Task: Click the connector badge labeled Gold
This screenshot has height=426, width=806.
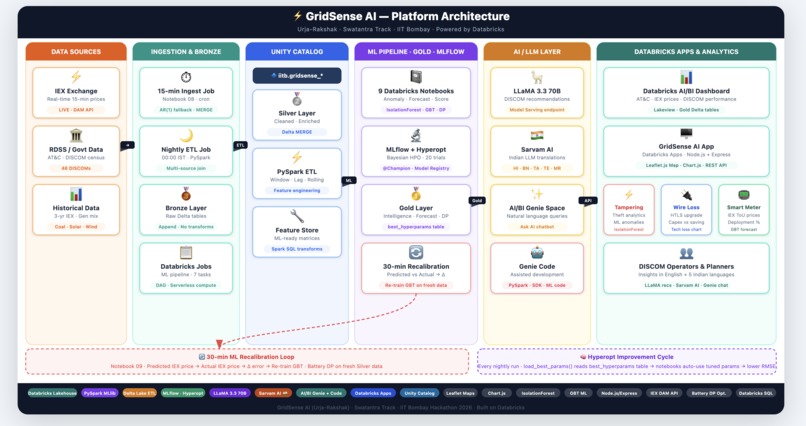Action: (x=477, y=200)
